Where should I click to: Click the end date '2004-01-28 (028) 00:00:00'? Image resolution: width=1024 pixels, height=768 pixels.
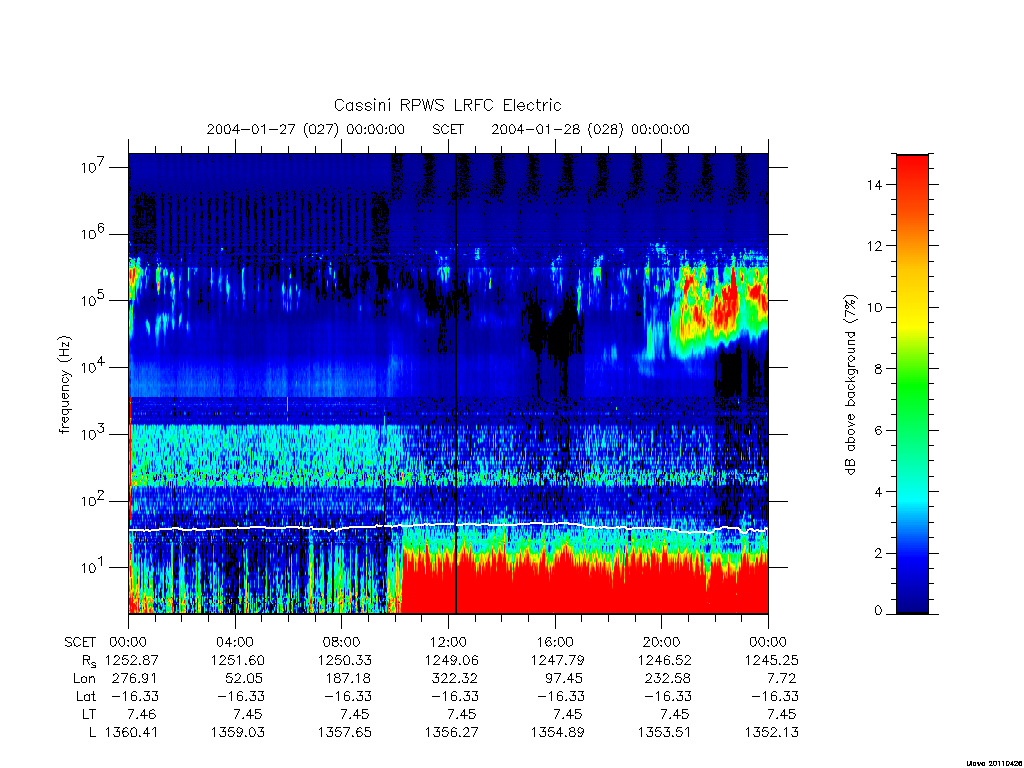[x=590, y=129]
